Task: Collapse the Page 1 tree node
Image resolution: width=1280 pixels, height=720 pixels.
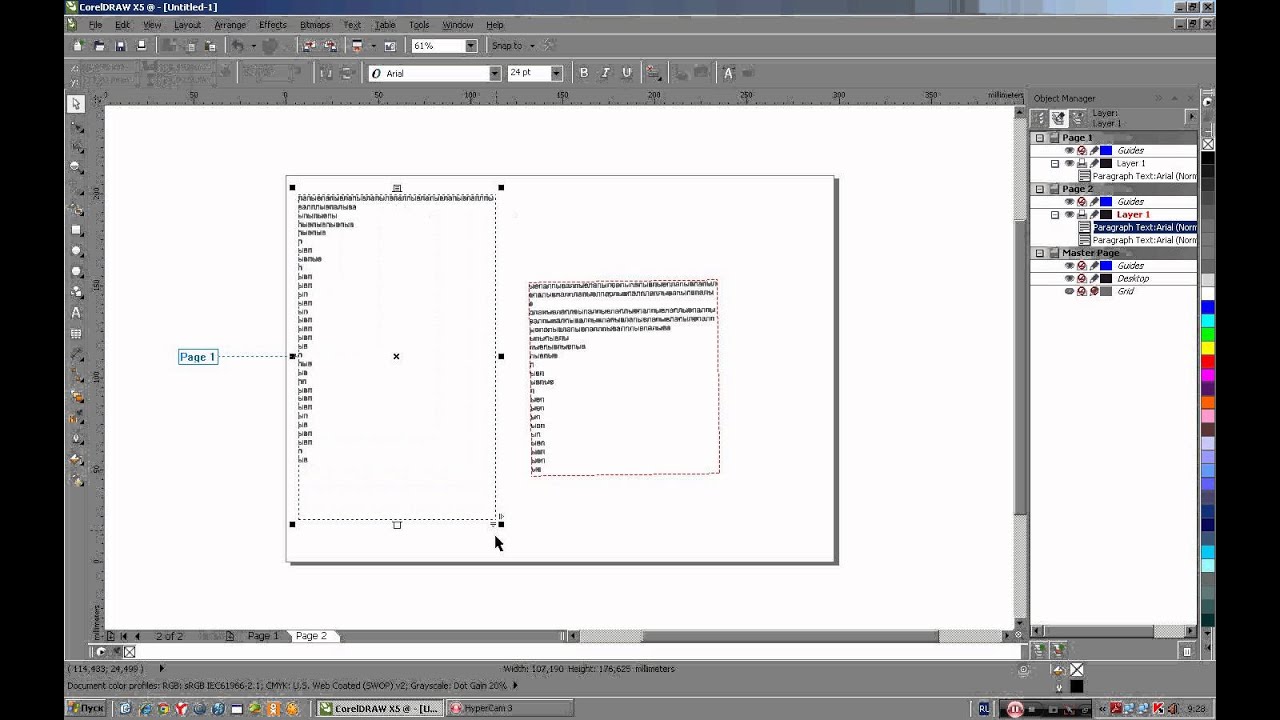Action: 1040,138
